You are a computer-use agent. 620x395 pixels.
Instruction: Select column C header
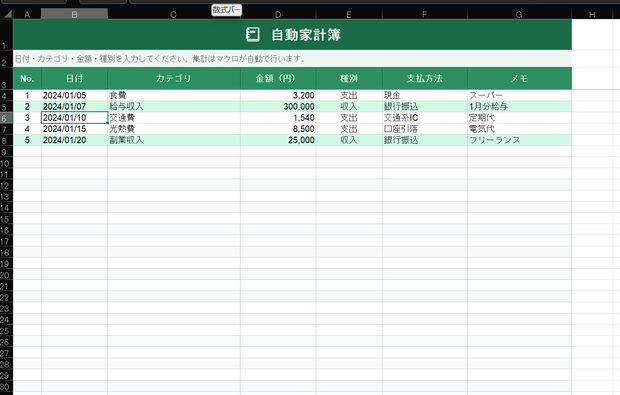point(174,15)
